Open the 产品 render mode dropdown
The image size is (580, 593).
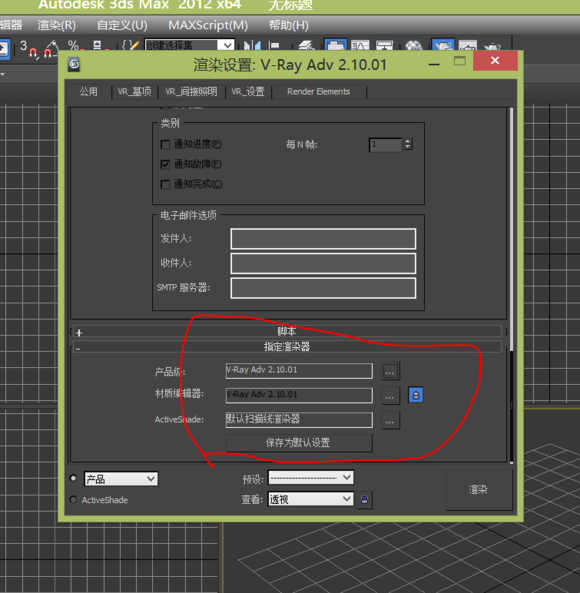click(121, 479)
